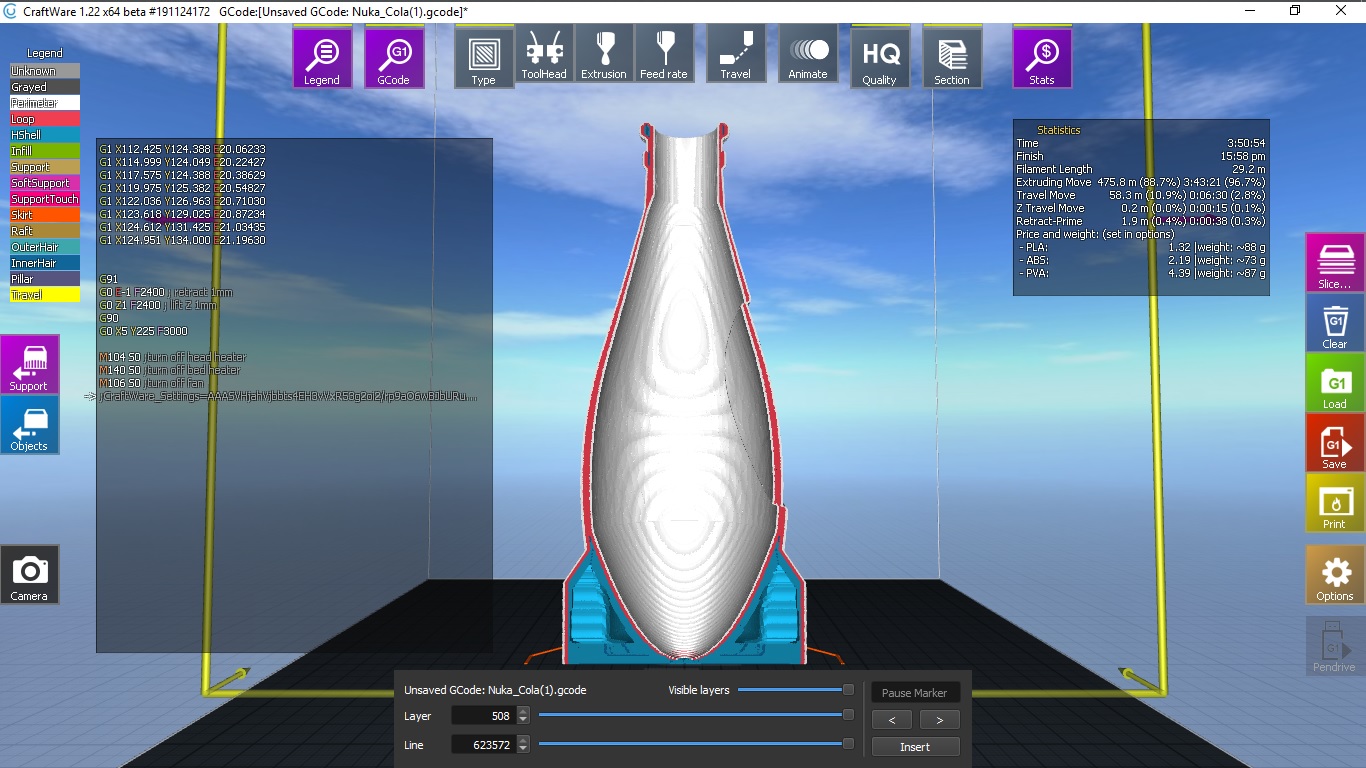Image resolution: width=1366 pixels, height=768 pixels.
Task: Load a G-code file
Action: [1335, 383]
